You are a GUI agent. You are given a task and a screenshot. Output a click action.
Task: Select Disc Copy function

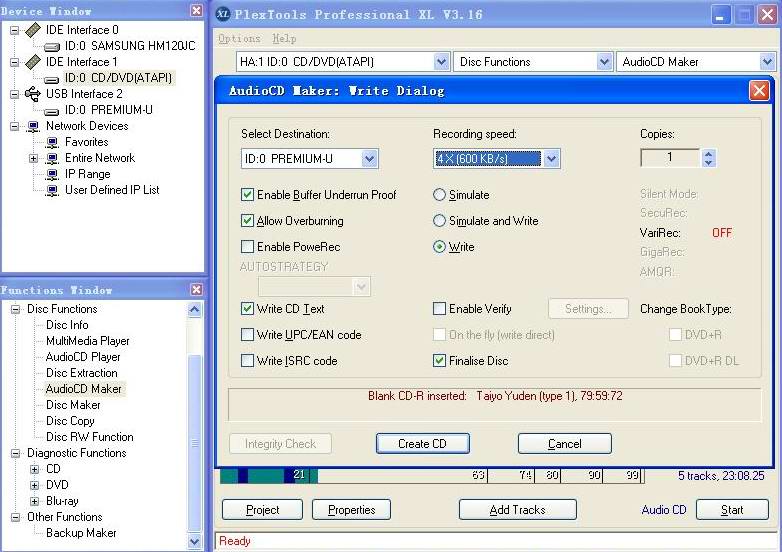[70, 420]
